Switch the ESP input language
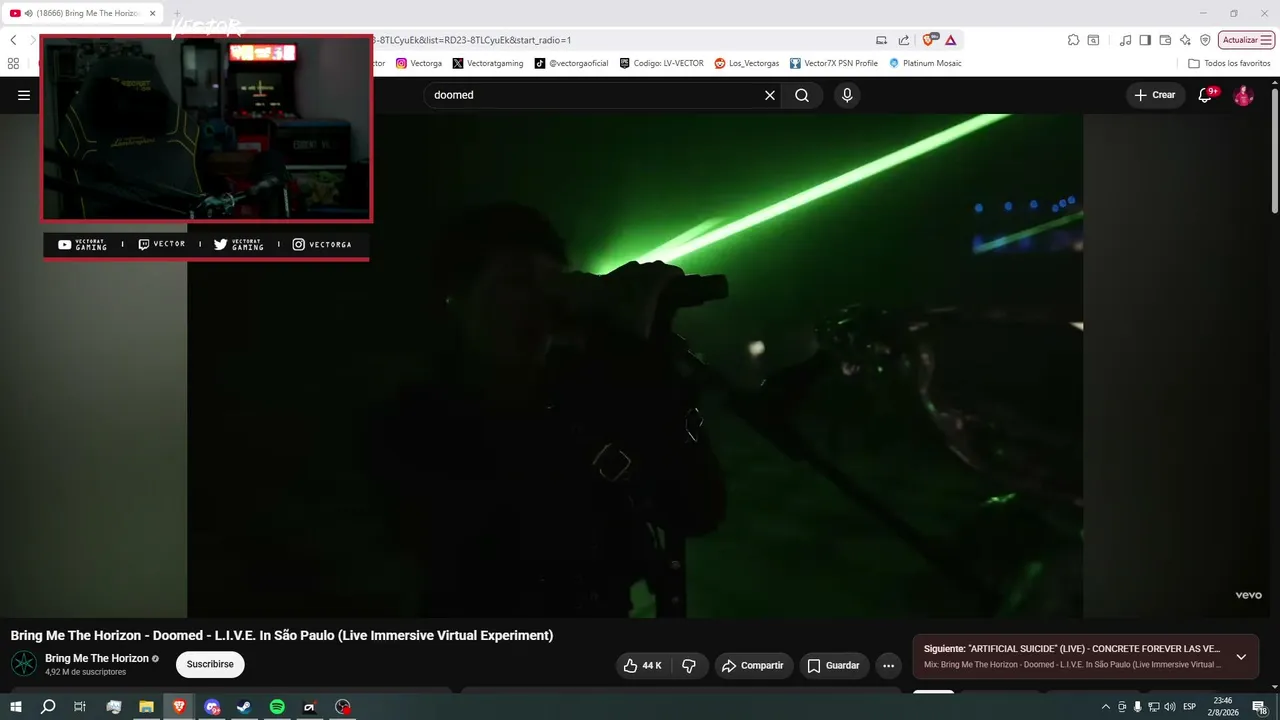The height and width of the screenshot is (720, 1280). [x=1190, y=707]
